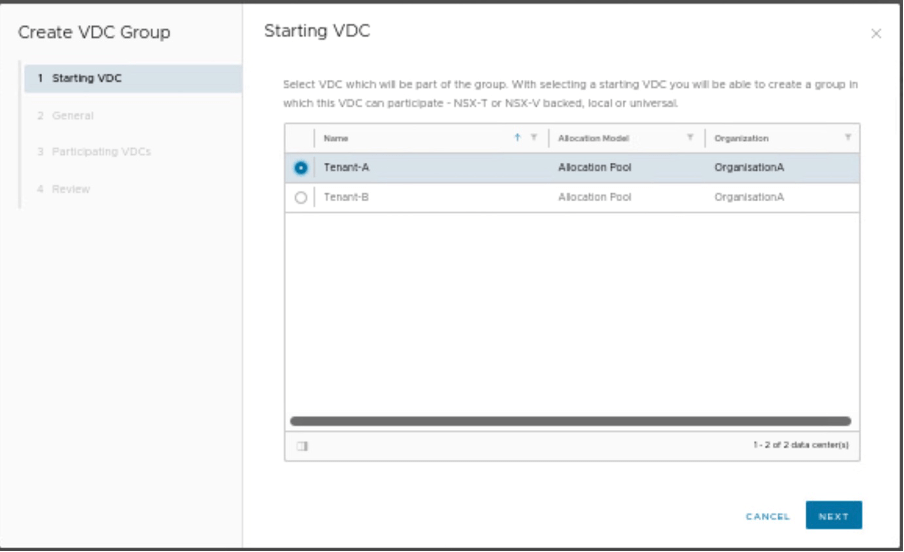The image size is (904, 552).
Task: Sort by the Name column header
Action: coord(337,138)
